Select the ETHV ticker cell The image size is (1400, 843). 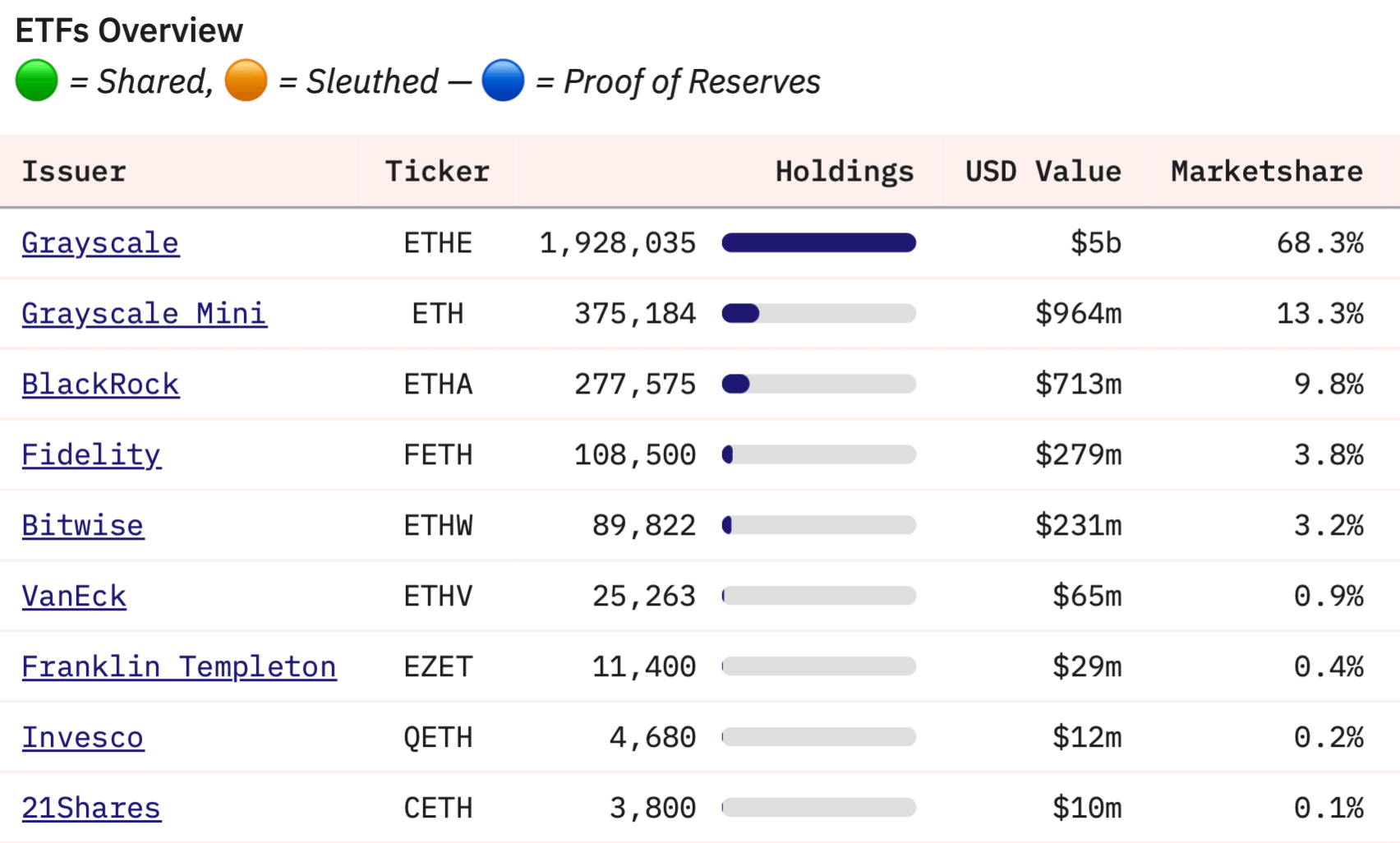[x=438, y=597]
